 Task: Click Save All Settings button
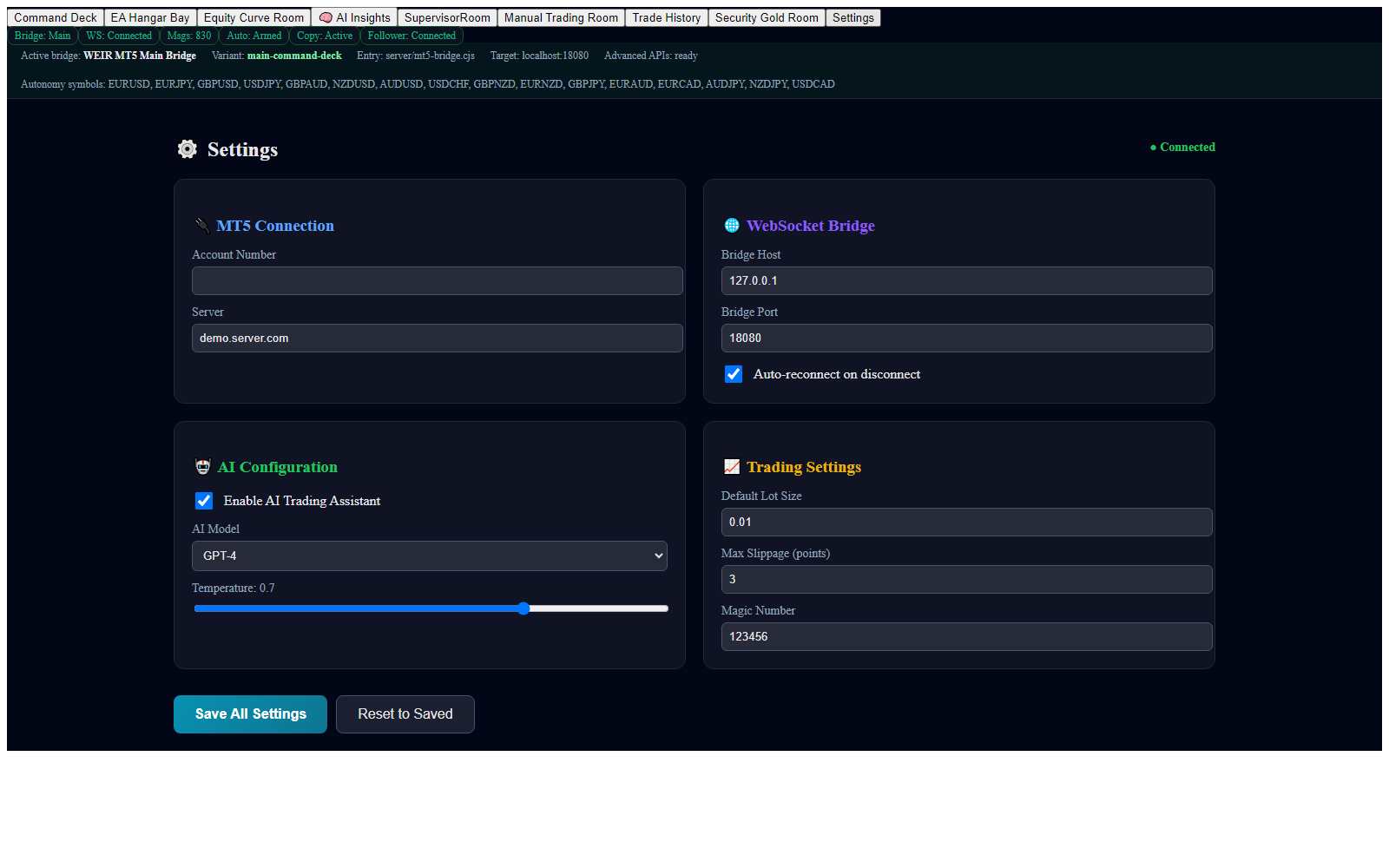tap(250, 714)
